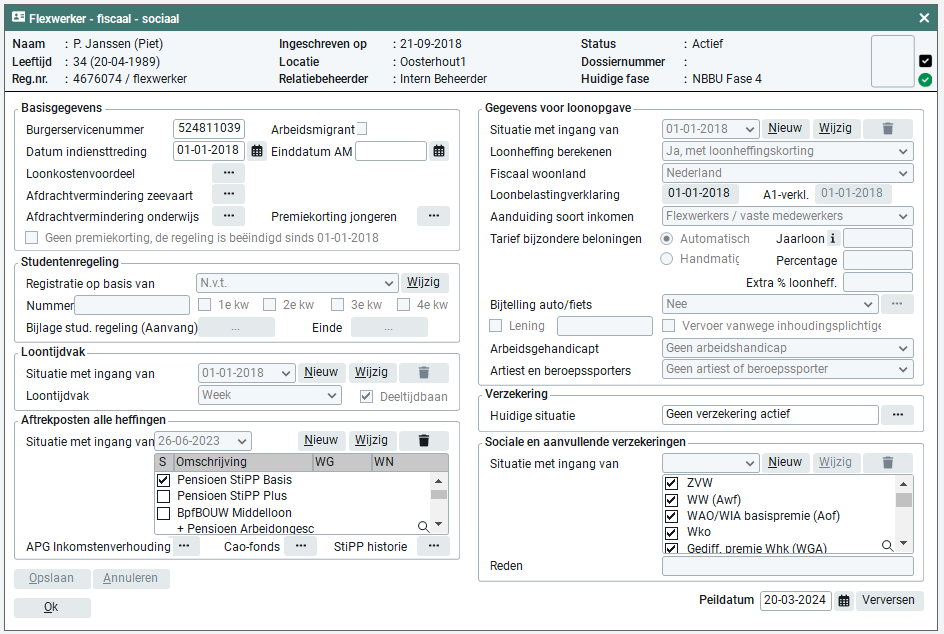This screenshot has width=944, height=634.
Task: Open Bijlage stud. regeling Aanvang ellipsis
Action: 236,328
